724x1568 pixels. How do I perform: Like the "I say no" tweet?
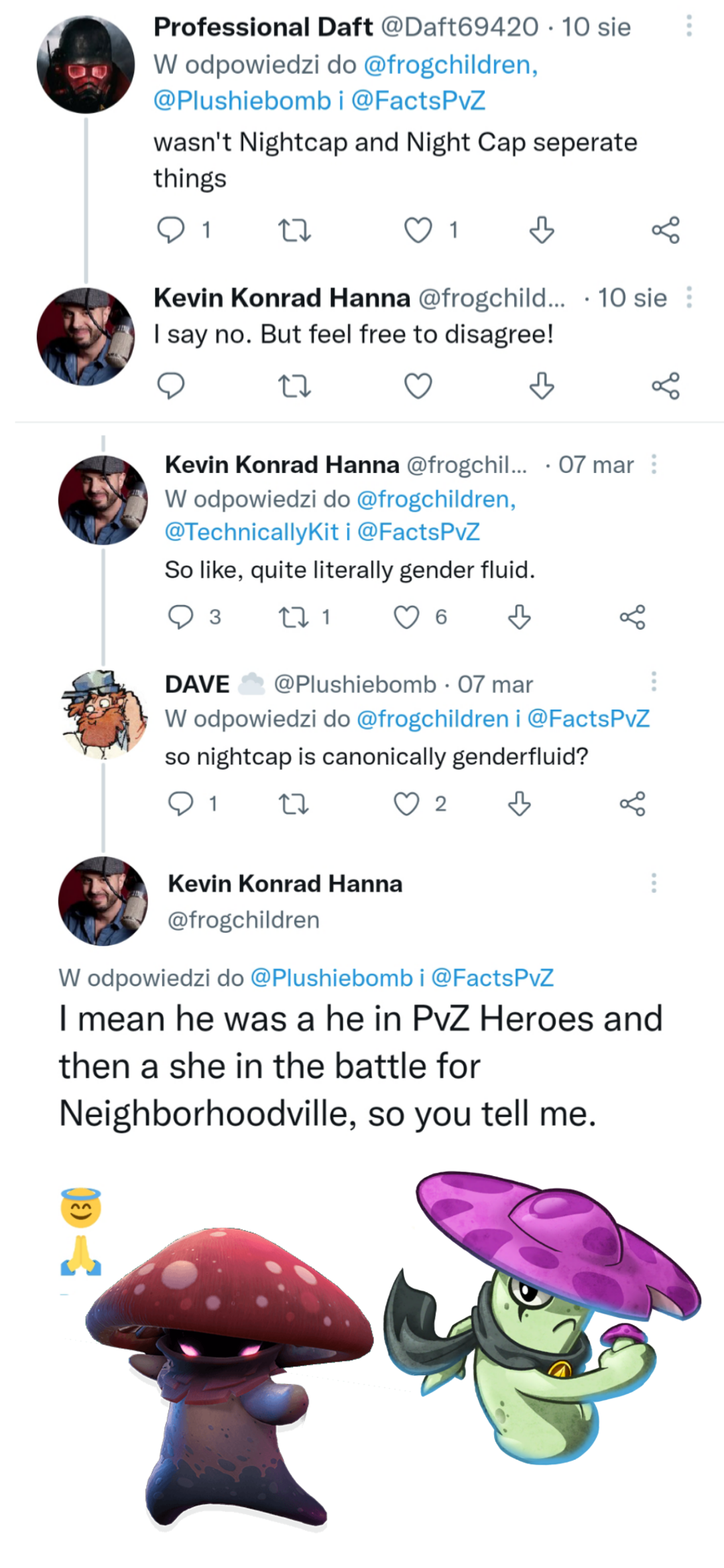click(x=418, y=386)
